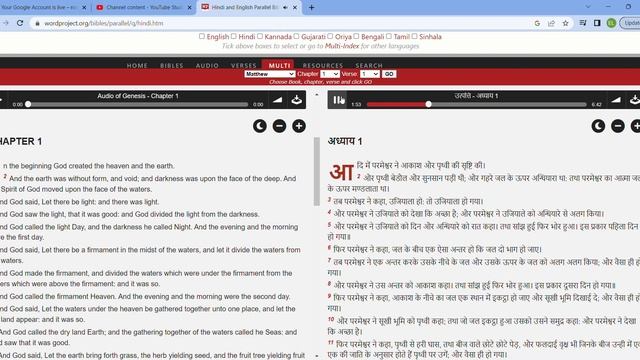Open the tab search chevron
This screenshot has width=640, height=360.
588,7
